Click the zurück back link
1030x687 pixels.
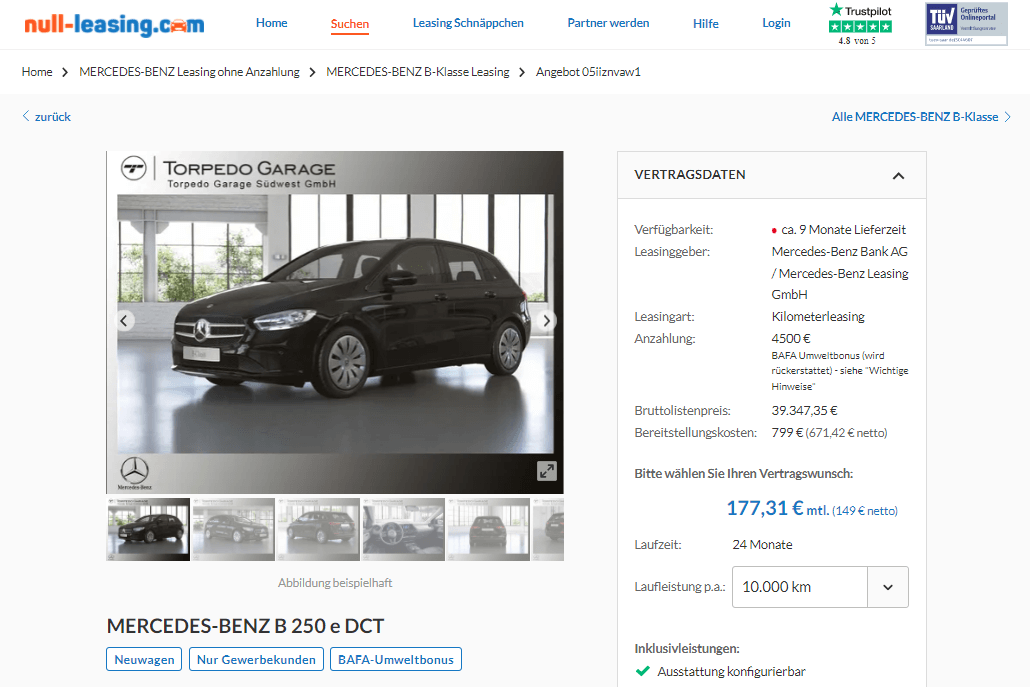tap(47, 117)
